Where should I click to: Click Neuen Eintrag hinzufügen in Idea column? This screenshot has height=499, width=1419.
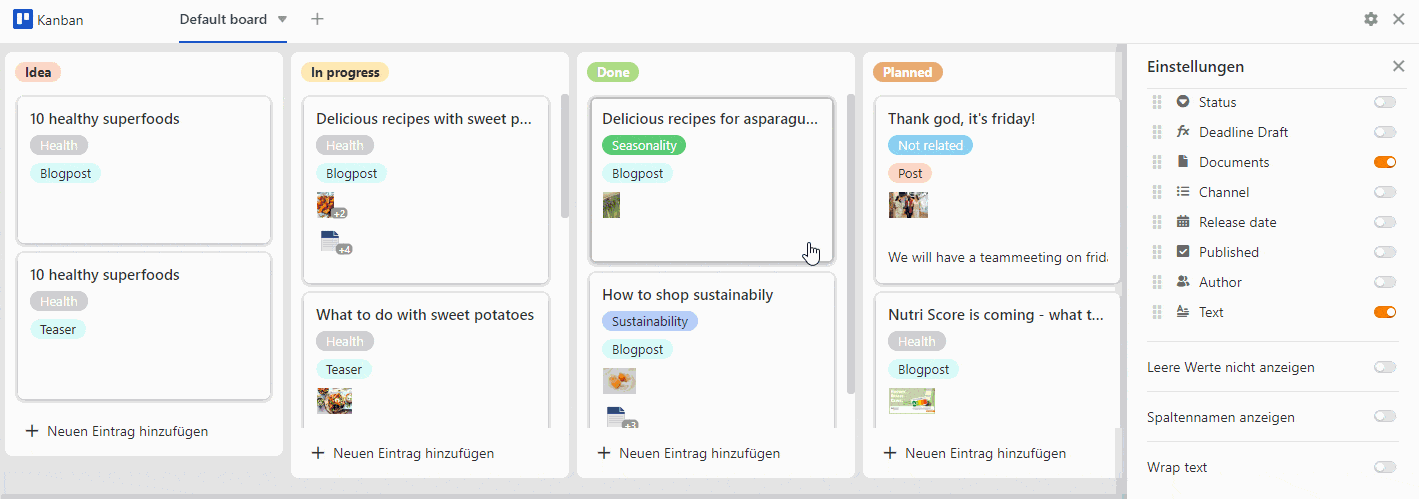(x=117, y=431)
